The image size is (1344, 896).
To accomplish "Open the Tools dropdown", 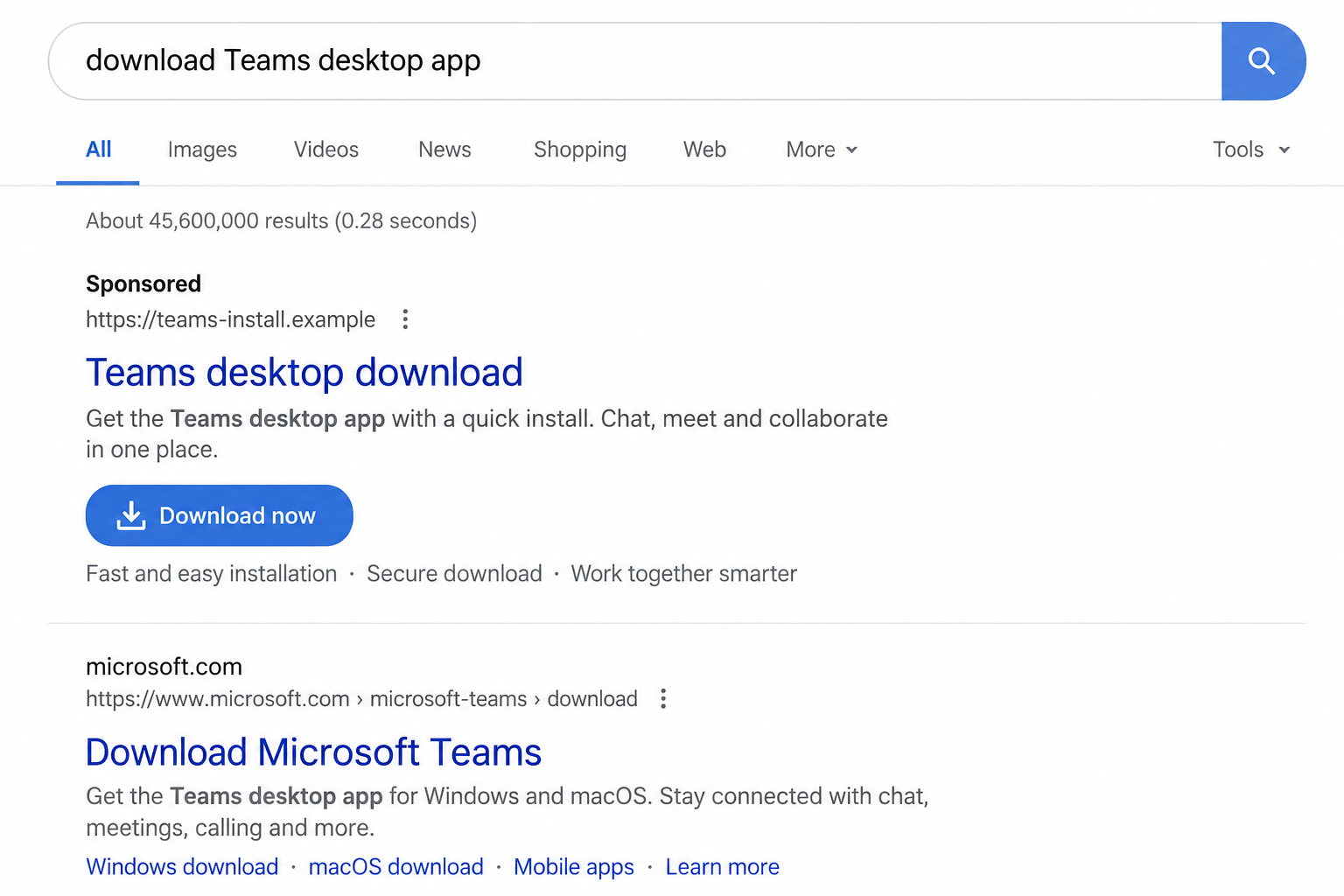I will click(1251, 150).
